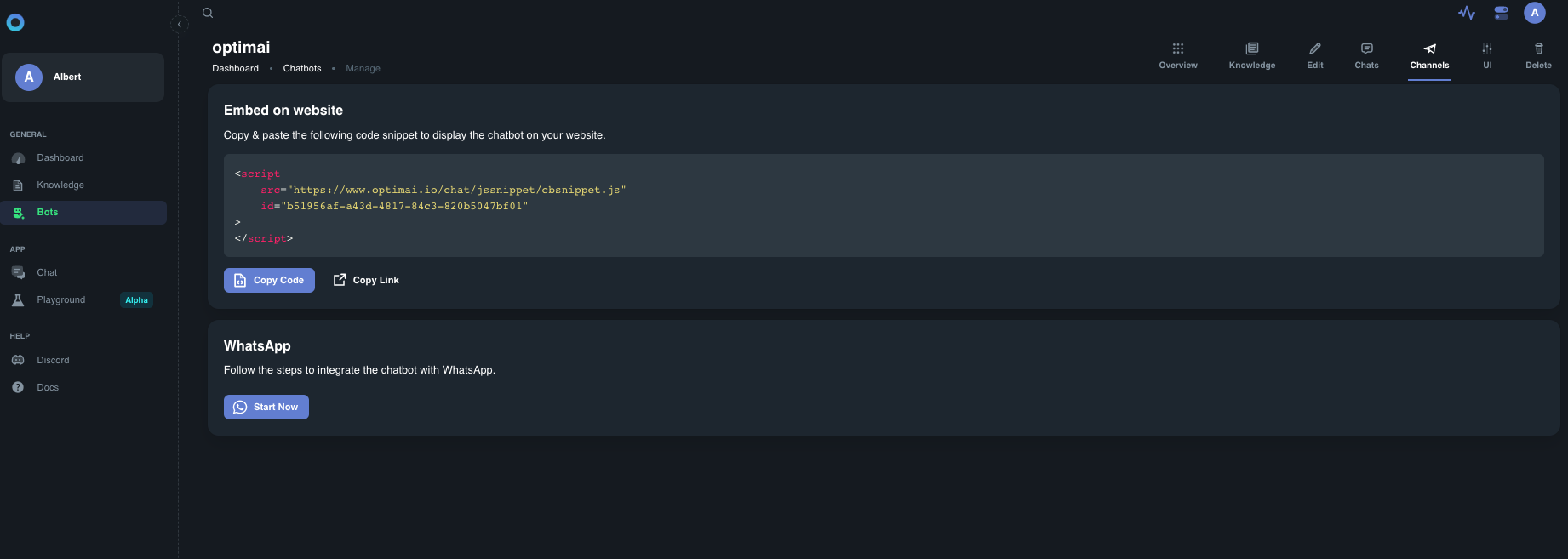1568x559 pixels.
Task: Click the activity pulse icon
Action: click(1467, 13)
